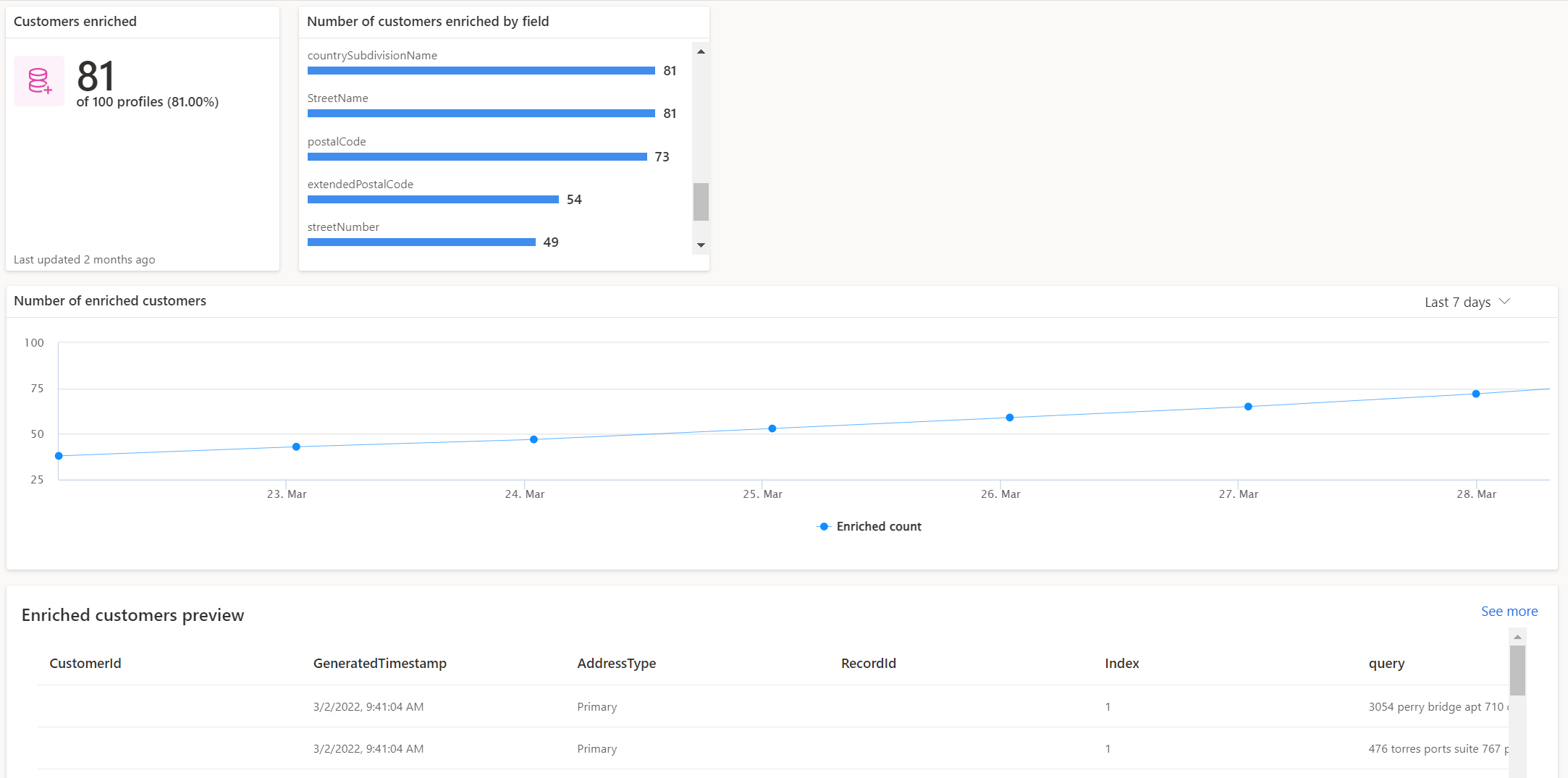This screenshot has height=778, width=1568.
Task: Click the scrollbar down arrow in field chart
Action: 700,245
